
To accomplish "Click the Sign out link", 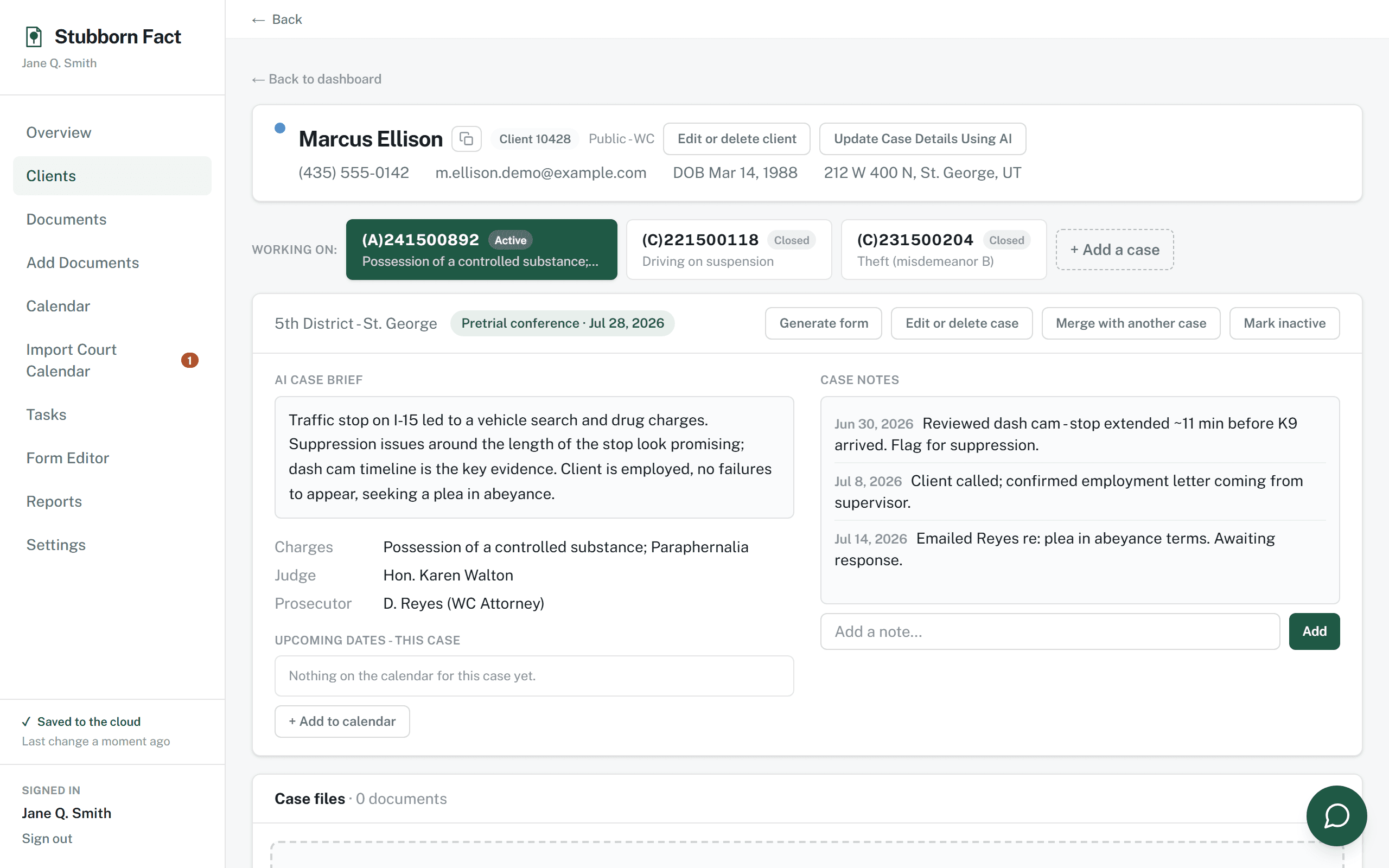I will (x=47, y=839).
